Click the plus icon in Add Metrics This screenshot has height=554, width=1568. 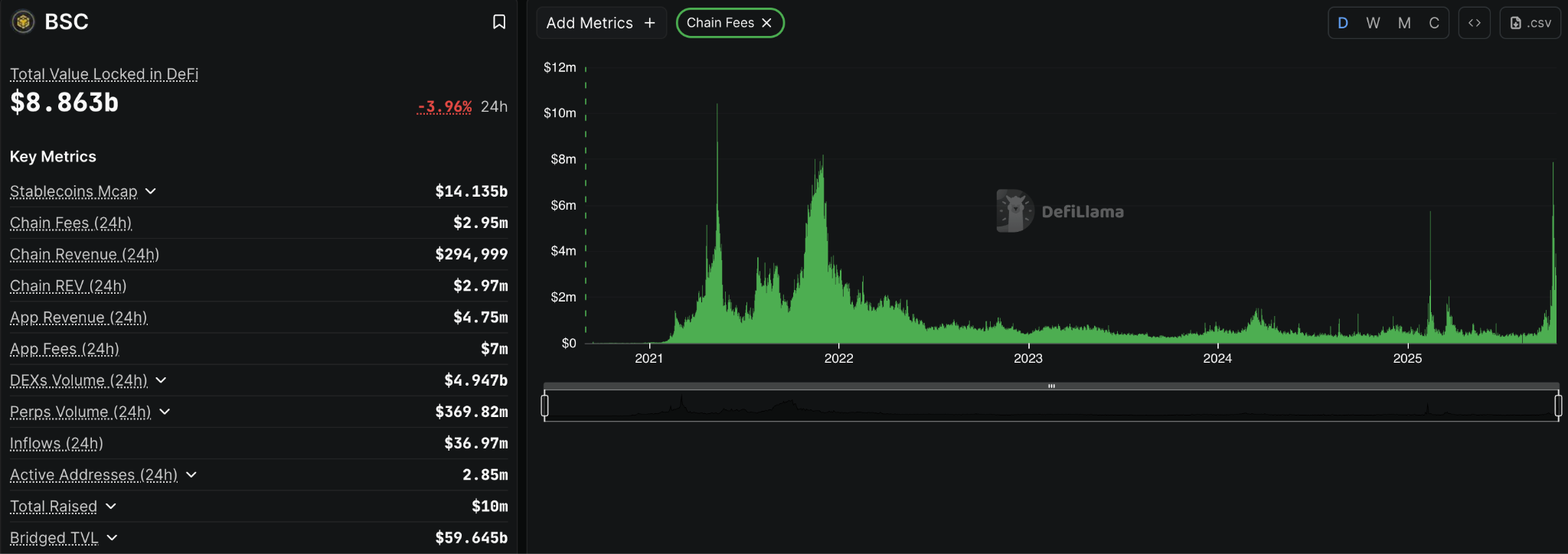[x=650, y=23]
